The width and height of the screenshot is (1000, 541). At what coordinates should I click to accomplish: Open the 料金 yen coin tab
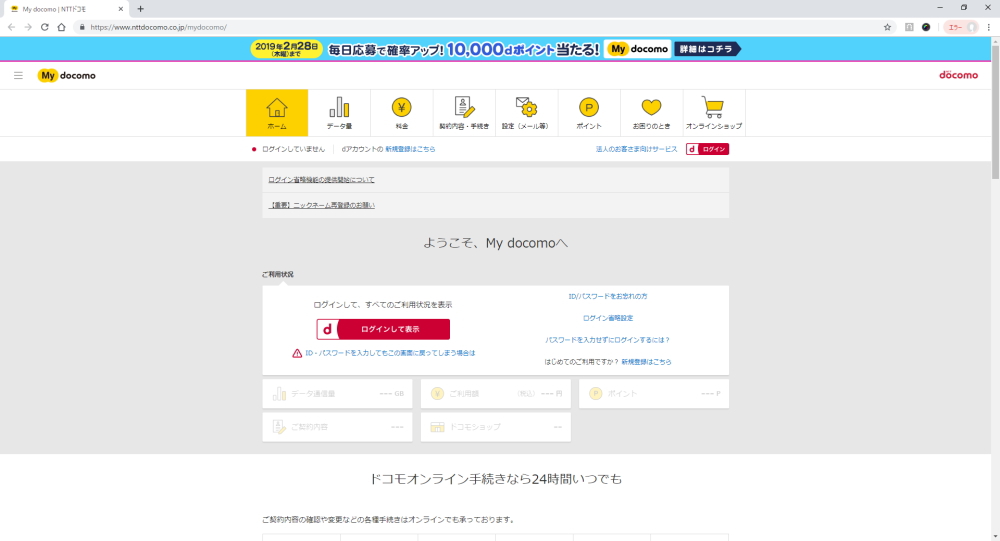pos(402,113)
